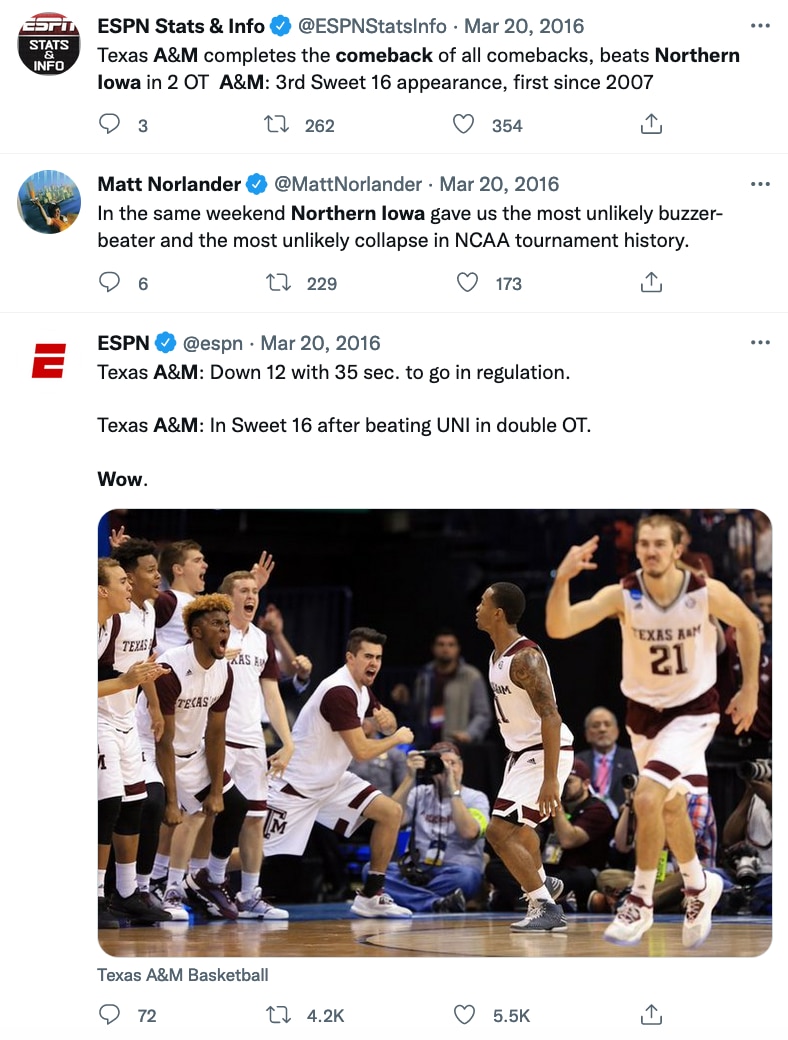Reply to the ESPN Stats & Info tweet
Image resolution: width=788 pixels, height=1040 pixels.
110,125
